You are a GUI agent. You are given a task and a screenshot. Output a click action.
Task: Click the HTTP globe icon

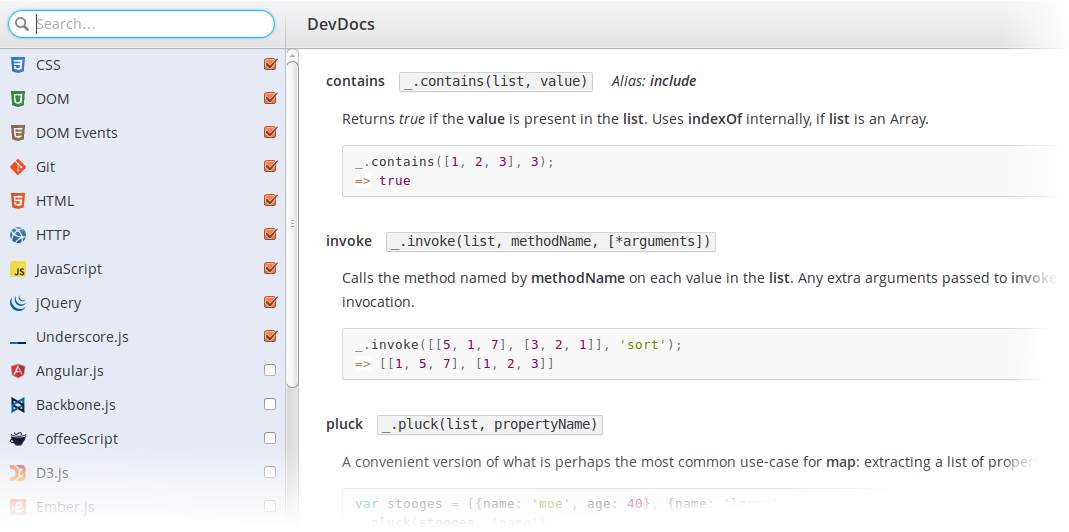coord(17,235)
